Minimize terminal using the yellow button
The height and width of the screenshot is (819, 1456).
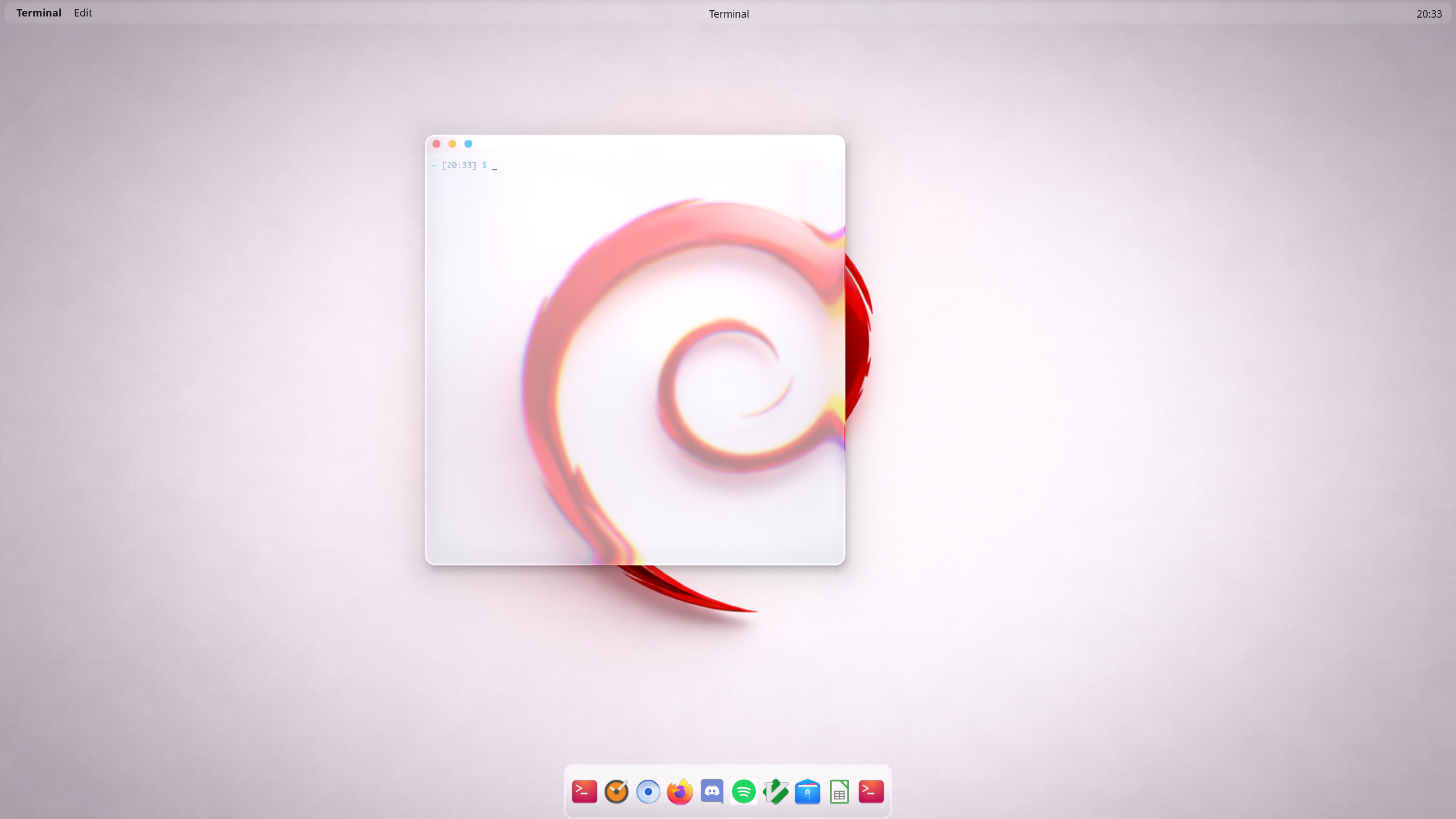[452, 144]
